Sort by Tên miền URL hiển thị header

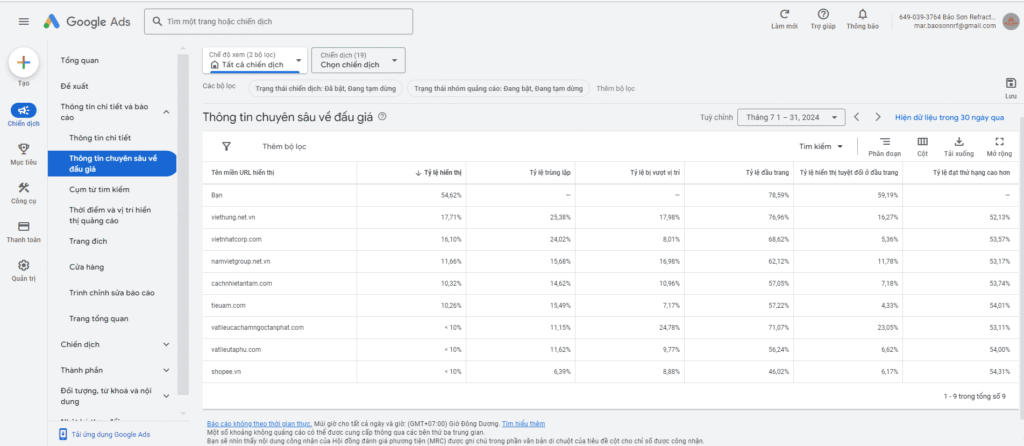(x=244, y=173)
